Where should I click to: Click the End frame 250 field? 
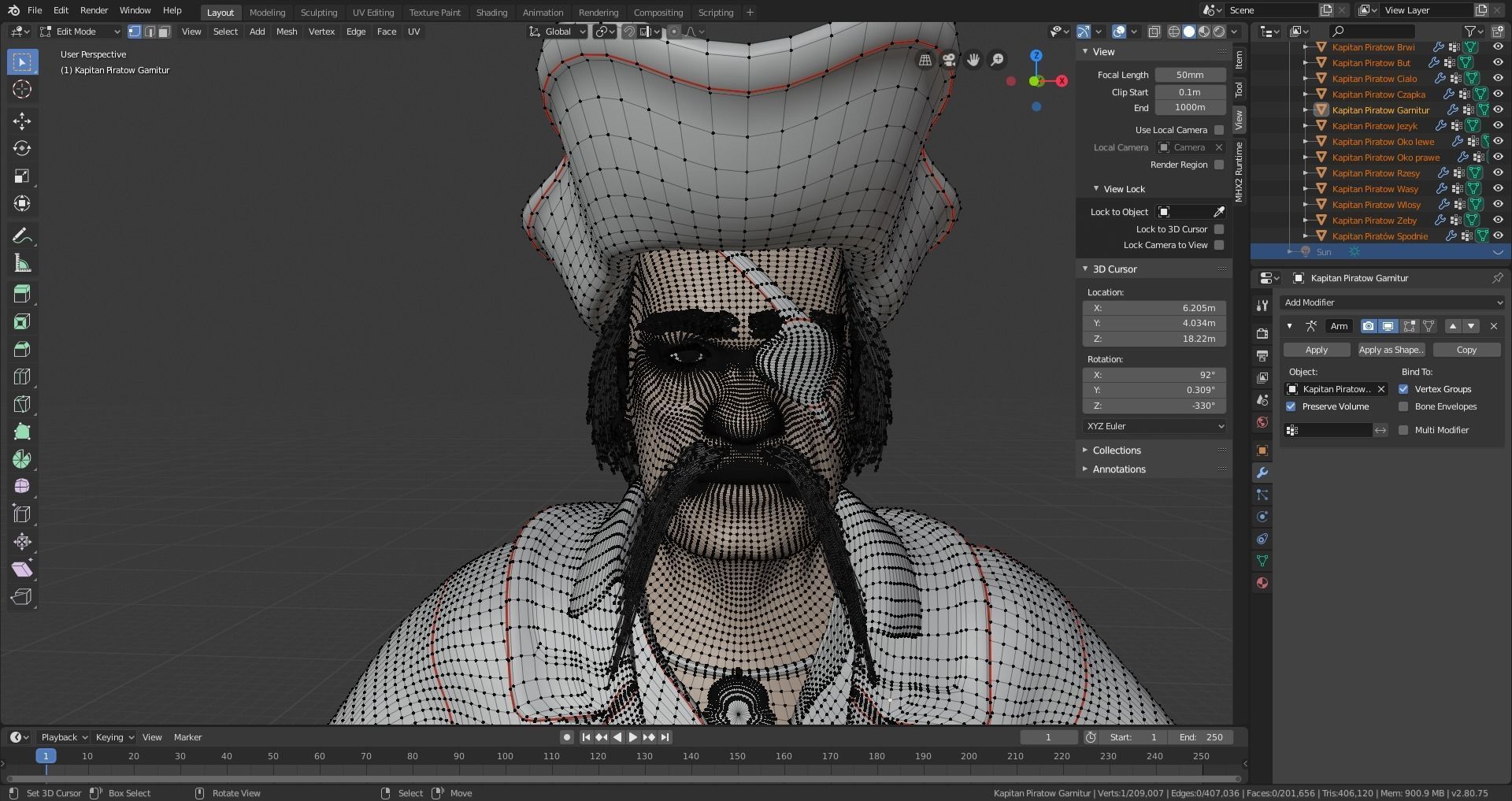pos(1201,737)
